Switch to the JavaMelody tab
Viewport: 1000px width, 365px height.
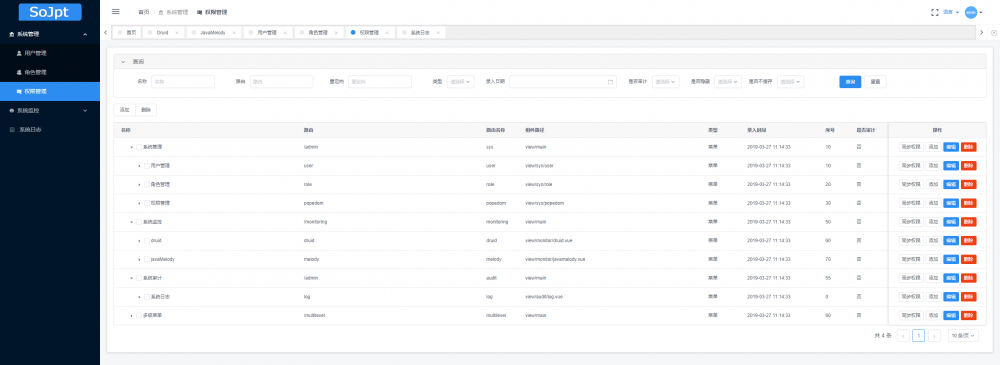pos(213,32)
